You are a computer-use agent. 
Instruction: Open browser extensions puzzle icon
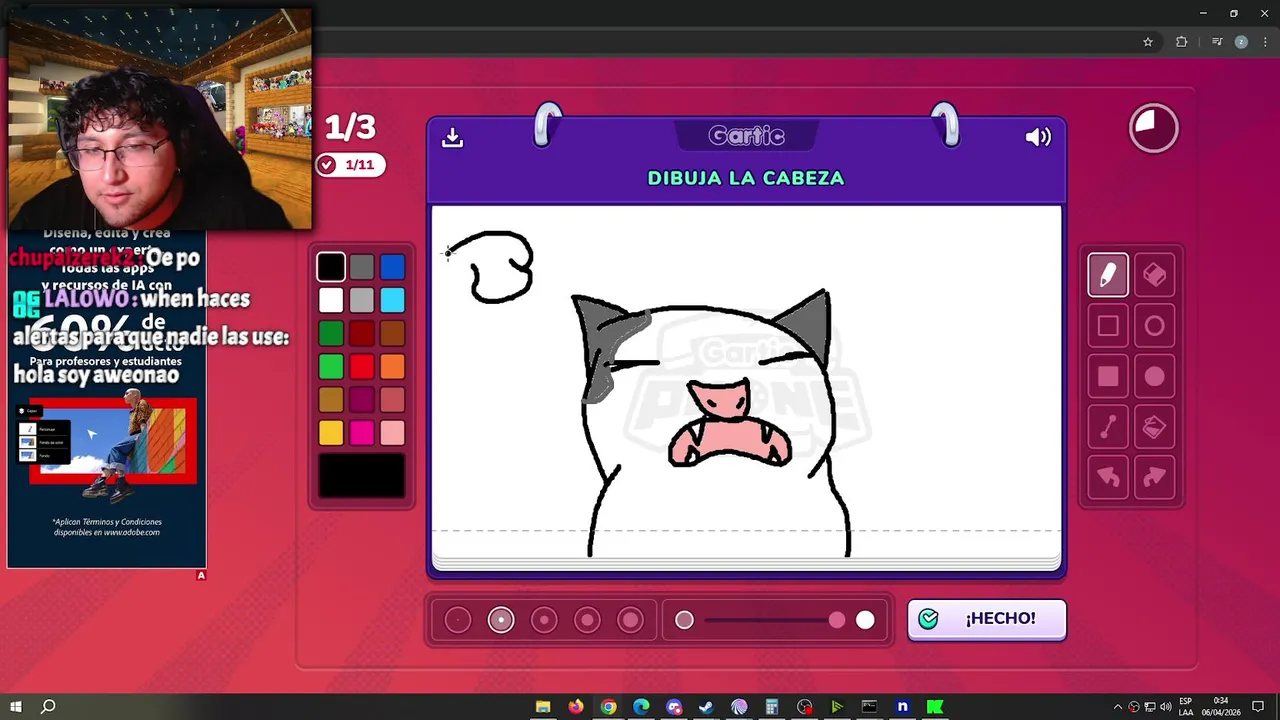(x=1182, y=42)
